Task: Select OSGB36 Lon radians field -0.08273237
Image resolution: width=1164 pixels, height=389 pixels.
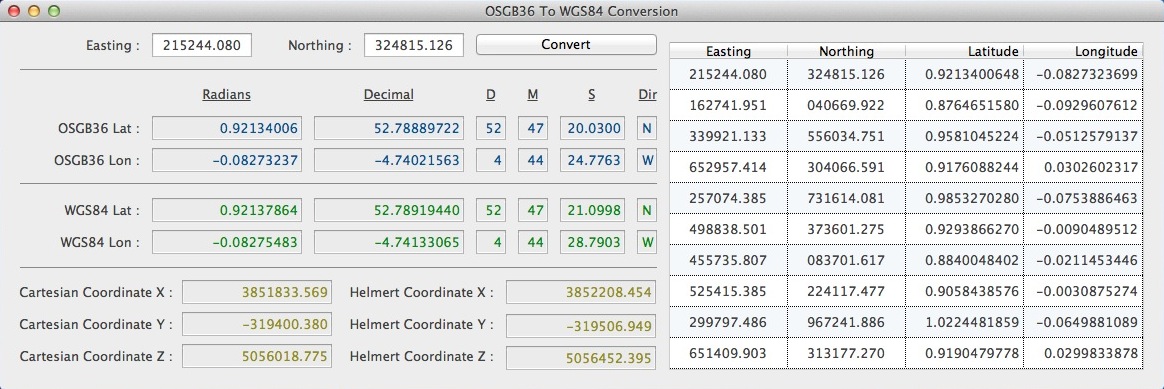Action: point(226,160)
